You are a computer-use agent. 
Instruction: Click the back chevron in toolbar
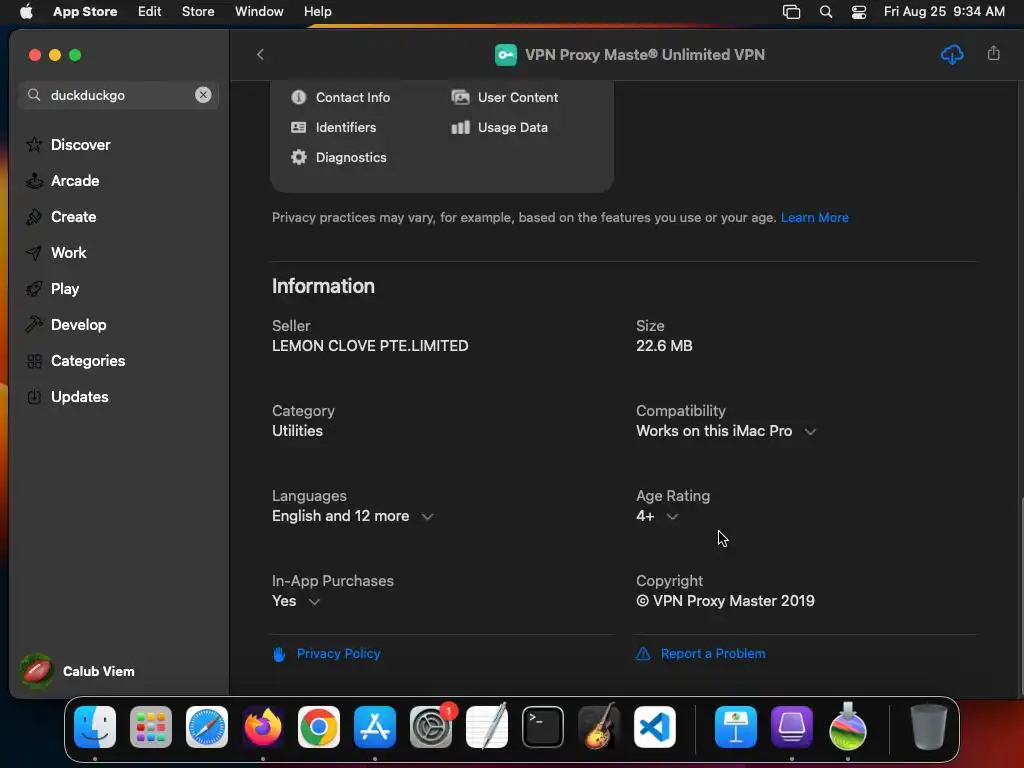[260, 54]
